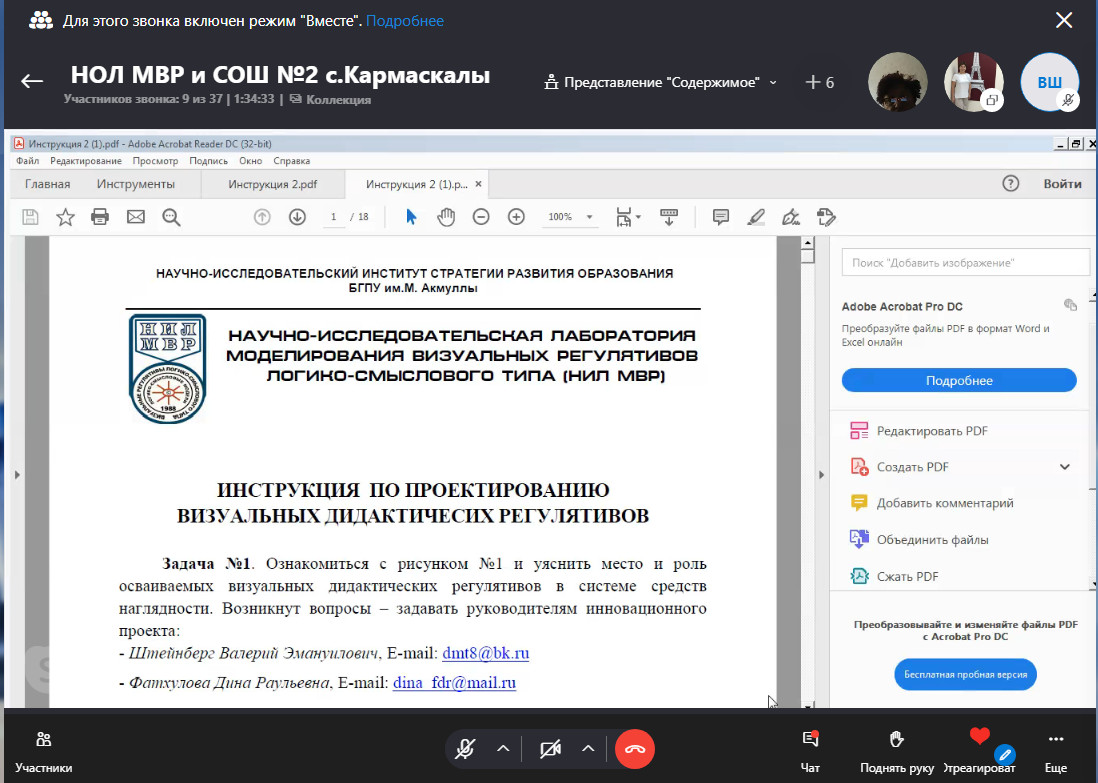
Task: Open the React heart icon
Action: [x=979, y=740]
